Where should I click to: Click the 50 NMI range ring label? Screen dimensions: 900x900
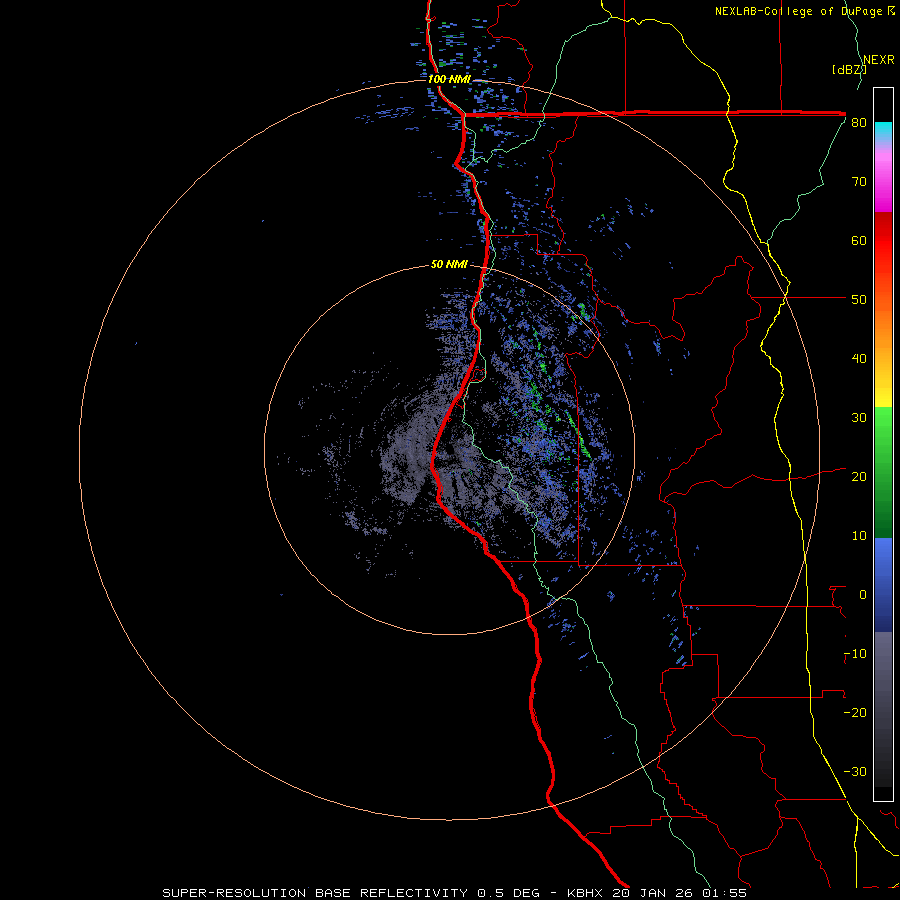coord(449,265)
